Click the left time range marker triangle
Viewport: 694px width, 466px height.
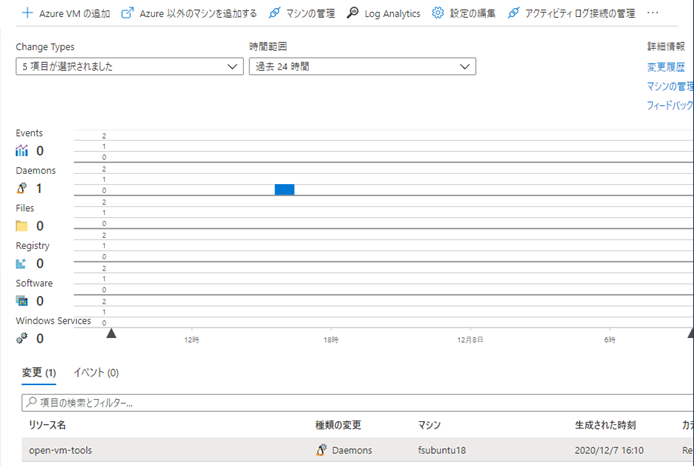point(112,333)
